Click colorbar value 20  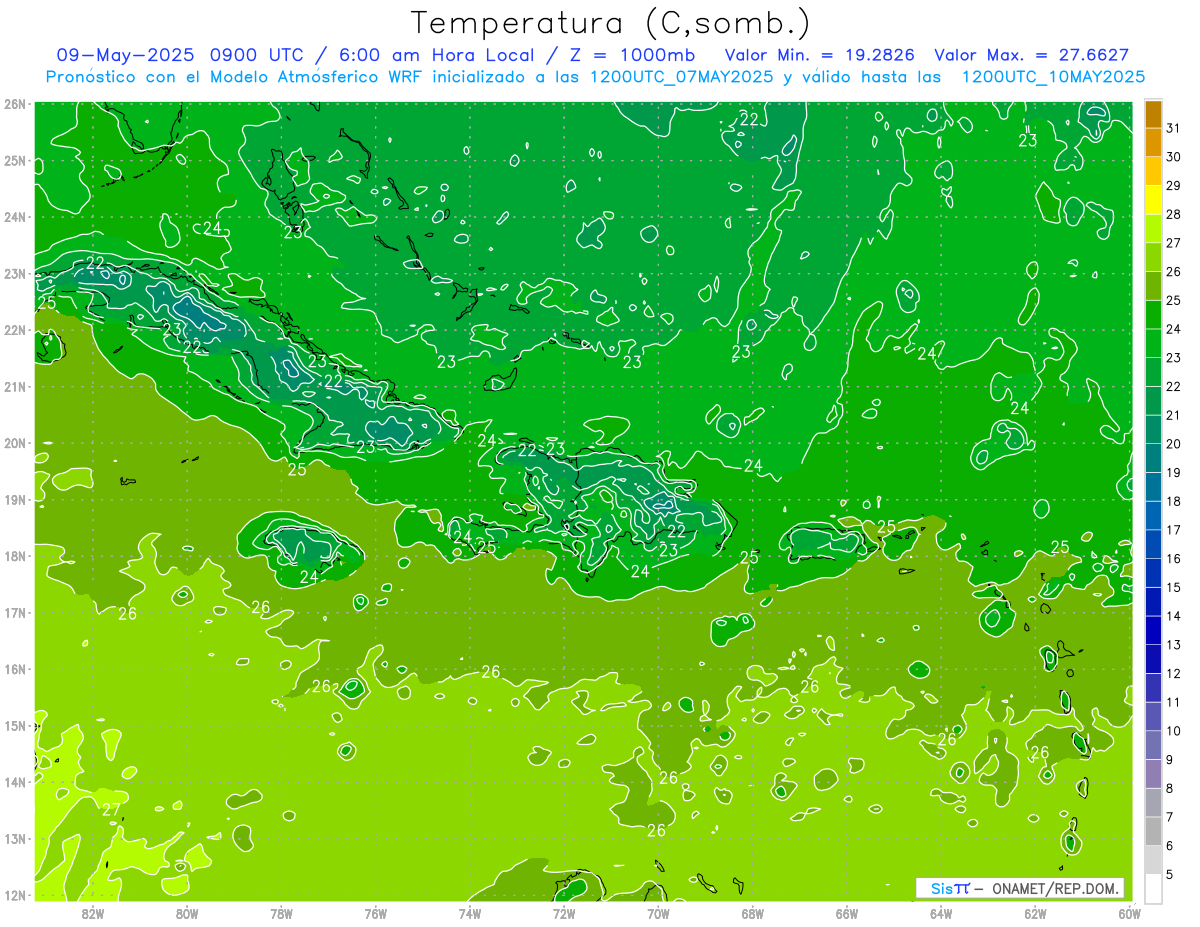coord(1173,444)
